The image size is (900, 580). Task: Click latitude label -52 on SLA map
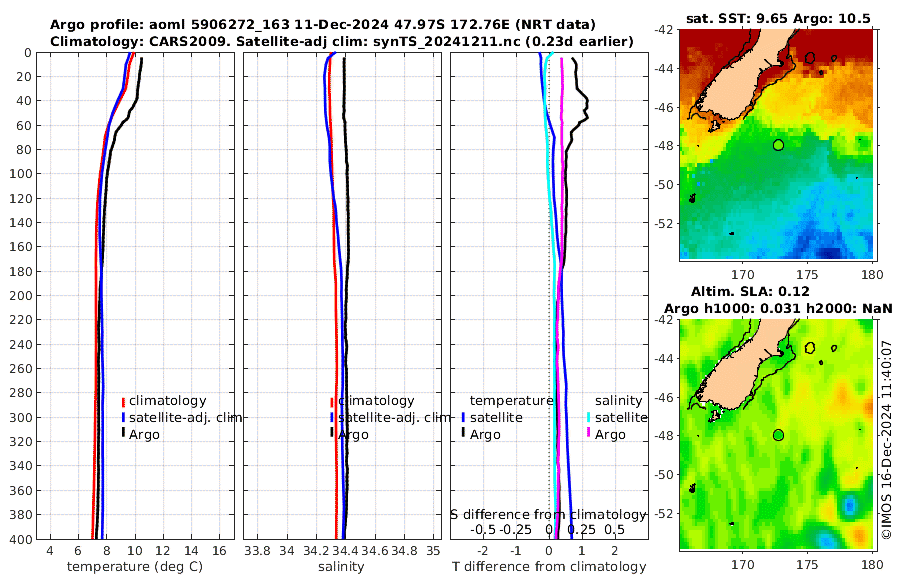[x=664, y=513]
